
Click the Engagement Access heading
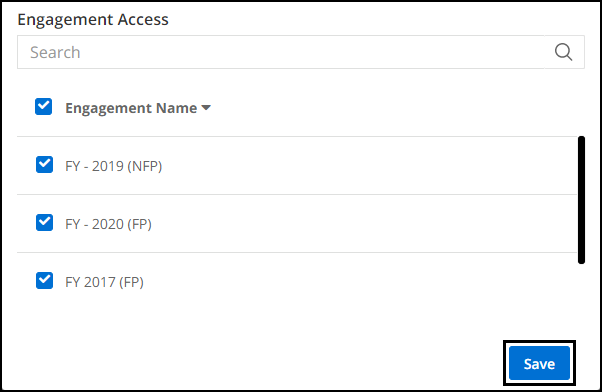coord(93,20)
